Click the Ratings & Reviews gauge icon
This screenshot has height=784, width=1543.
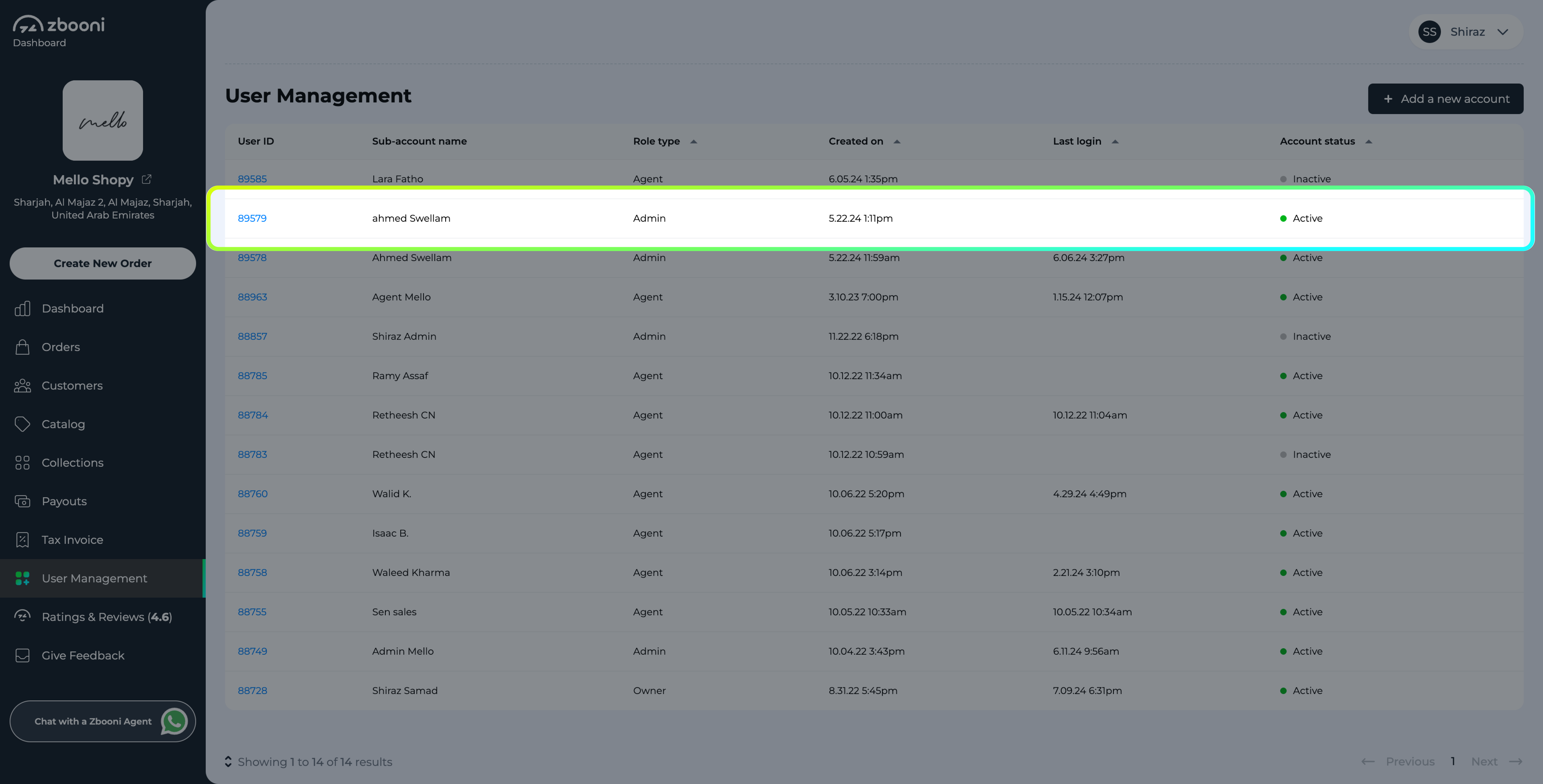(x=22, y=616)
